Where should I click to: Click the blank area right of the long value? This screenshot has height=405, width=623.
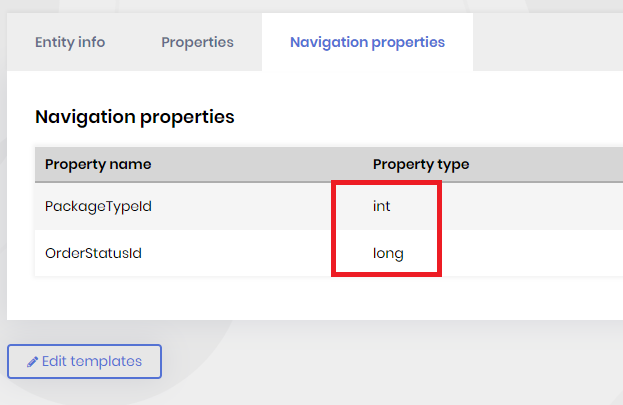[x=530, y=253]
